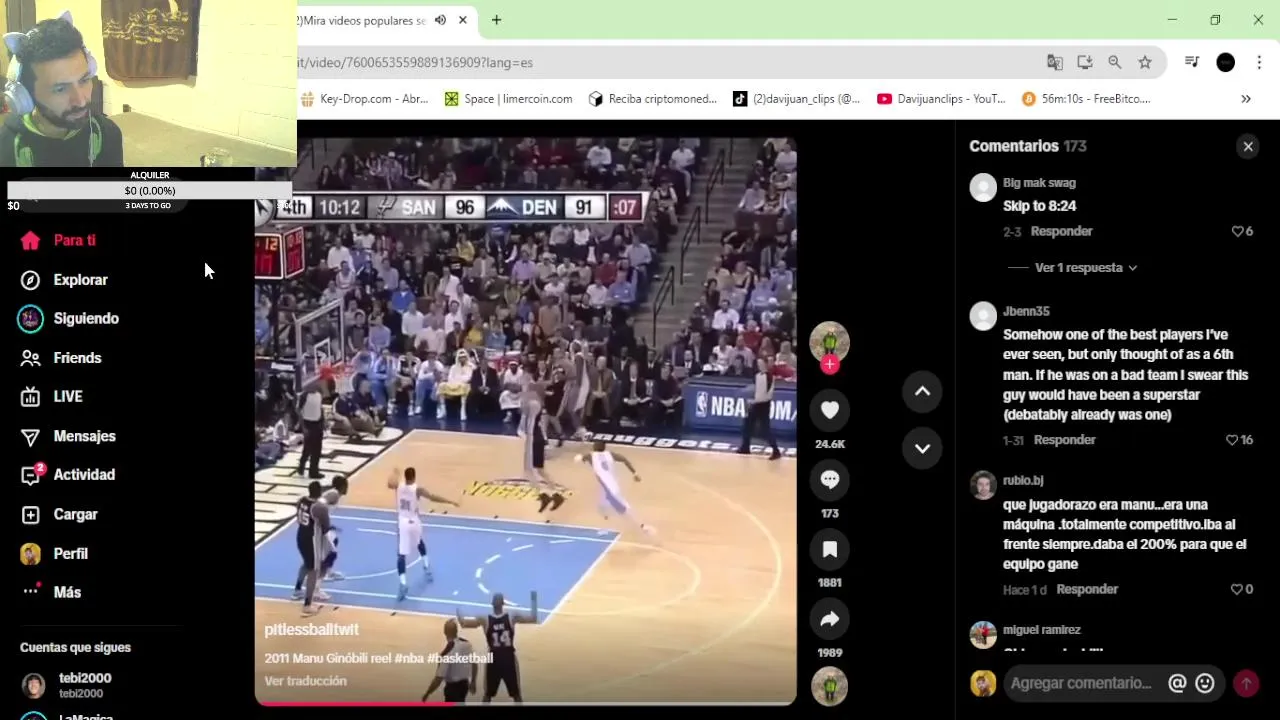
Task: Open miguel ramirez commenter profile name
Action: [x=1042, y=630]
